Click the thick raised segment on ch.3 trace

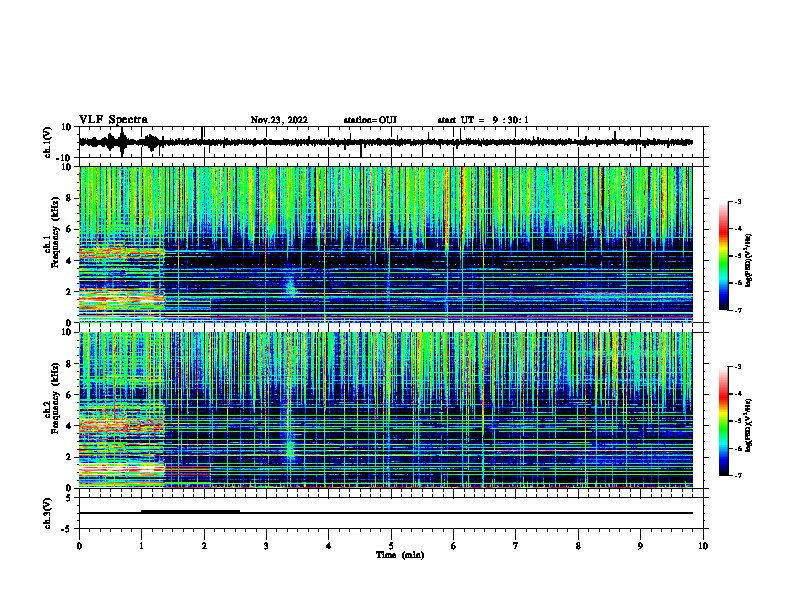click(190, 511)
